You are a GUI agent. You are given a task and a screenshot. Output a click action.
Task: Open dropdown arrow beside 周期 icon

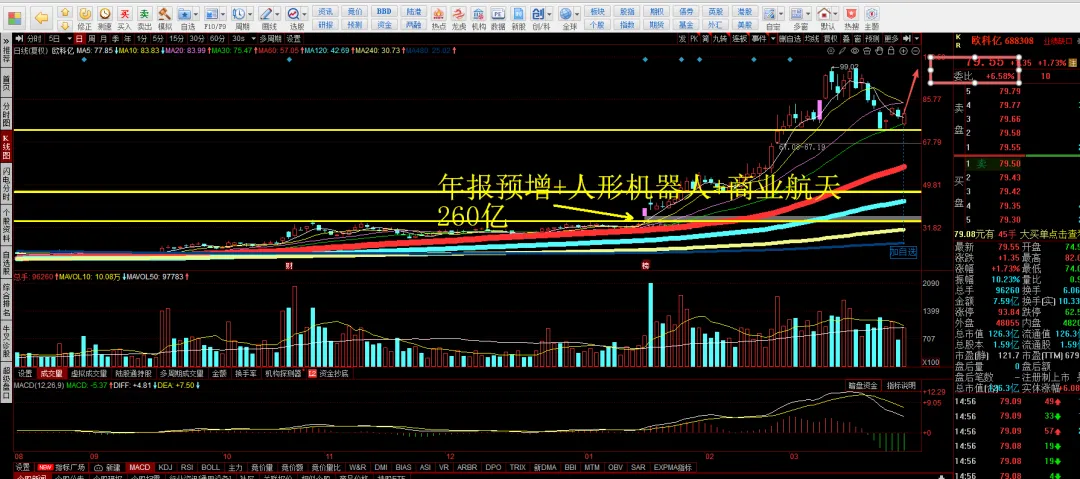[249, 14]
